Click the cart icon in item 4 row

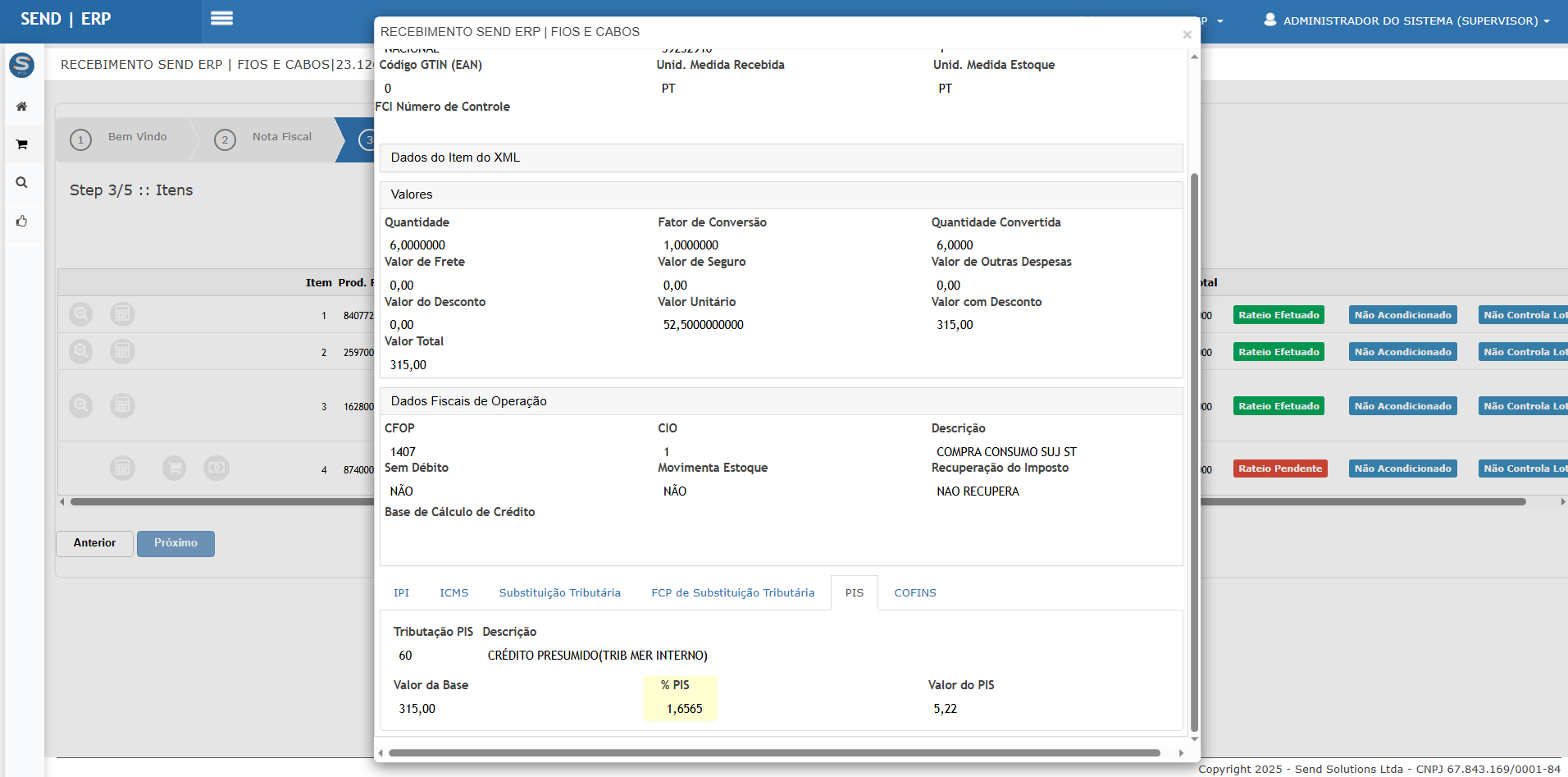pyautogui.click(x=174, y=468)
